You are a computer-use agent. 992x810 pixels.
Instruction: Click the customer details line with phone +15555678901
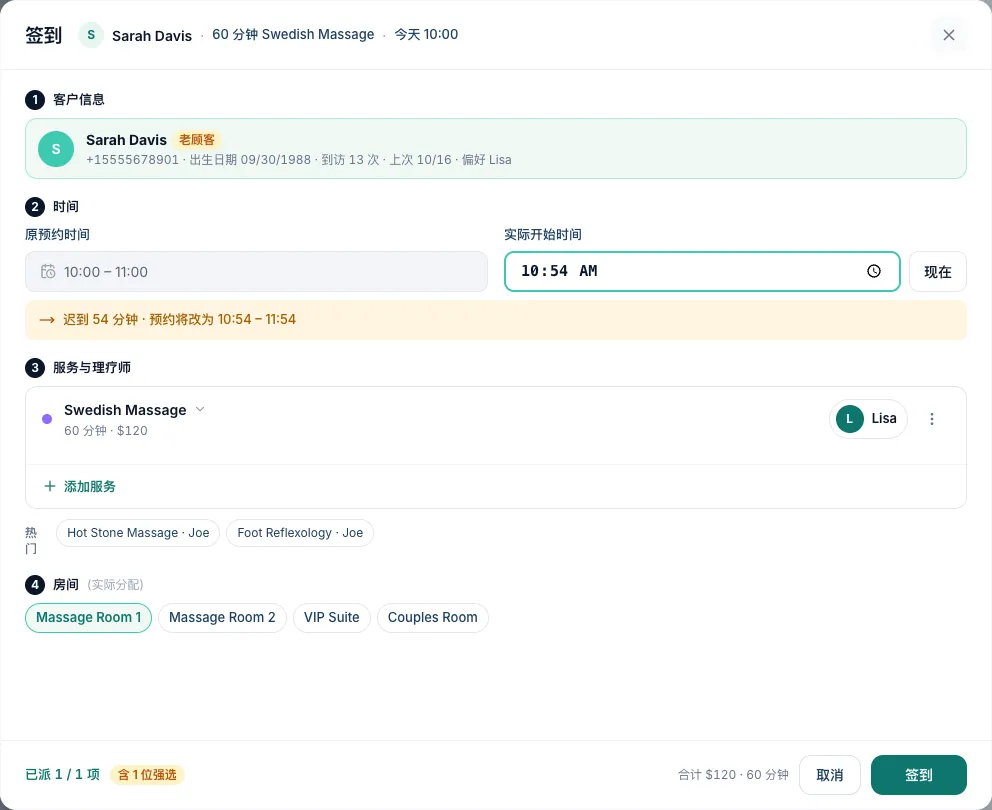(299, 159)
